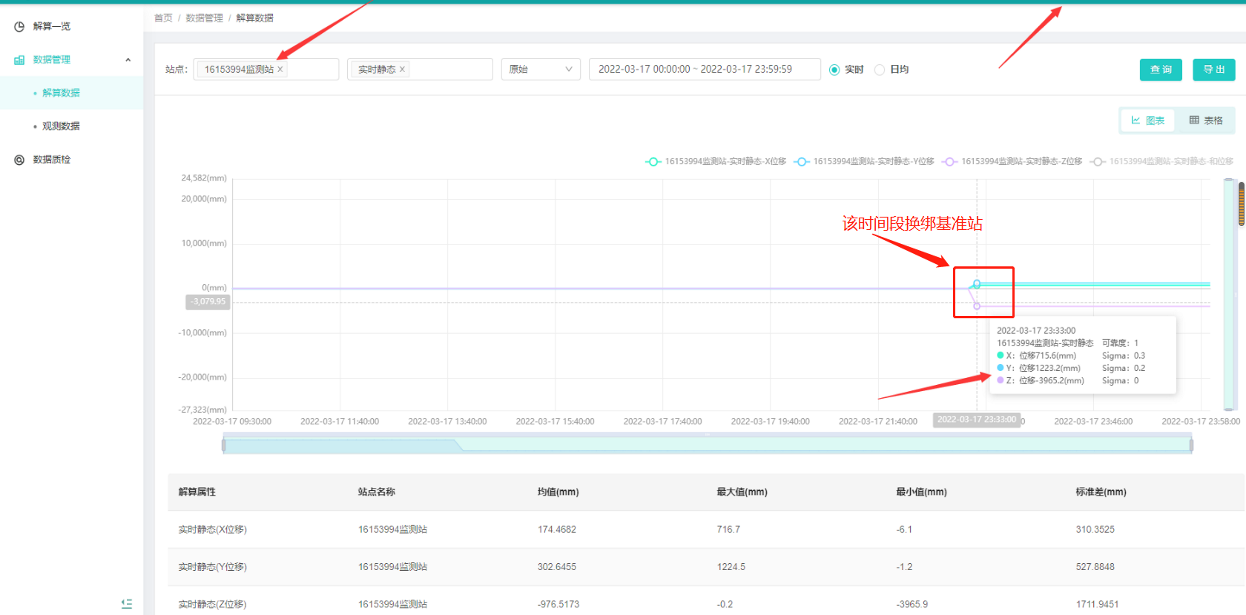
Task: Open the 原始 dropdown
Action: click(x=540, y=70)
